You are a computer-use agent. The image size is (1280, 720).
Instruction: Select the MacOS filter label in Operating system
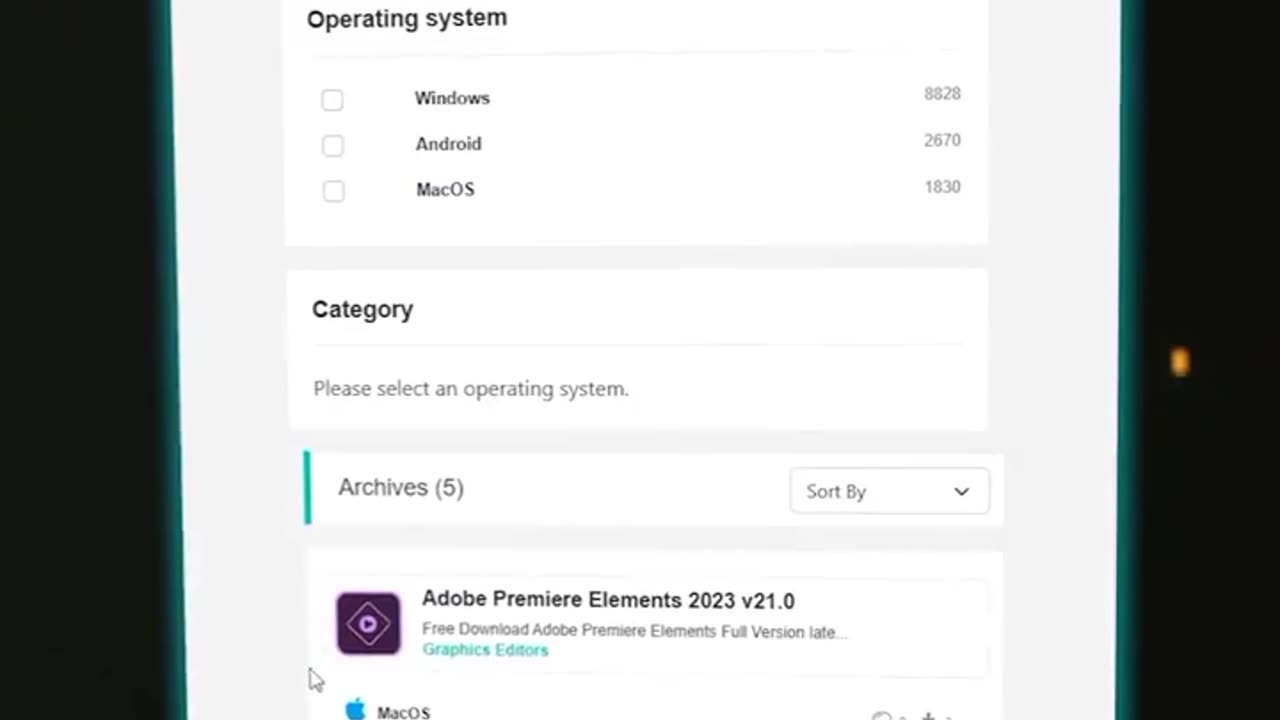pyautogui.click(x=445, y=189)
